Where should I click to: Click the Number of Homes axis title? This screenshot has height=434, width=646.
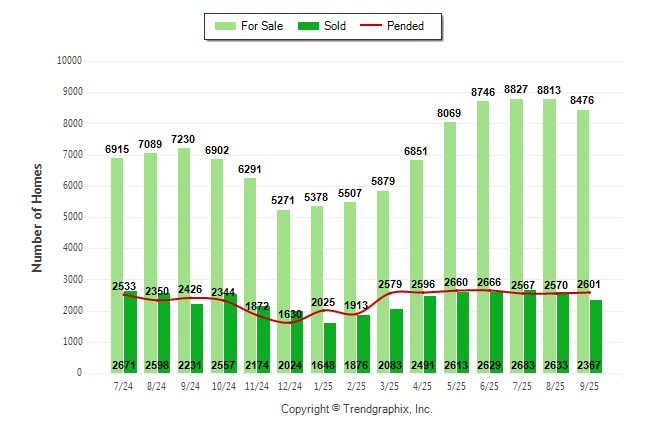click(x=38, y=217)
